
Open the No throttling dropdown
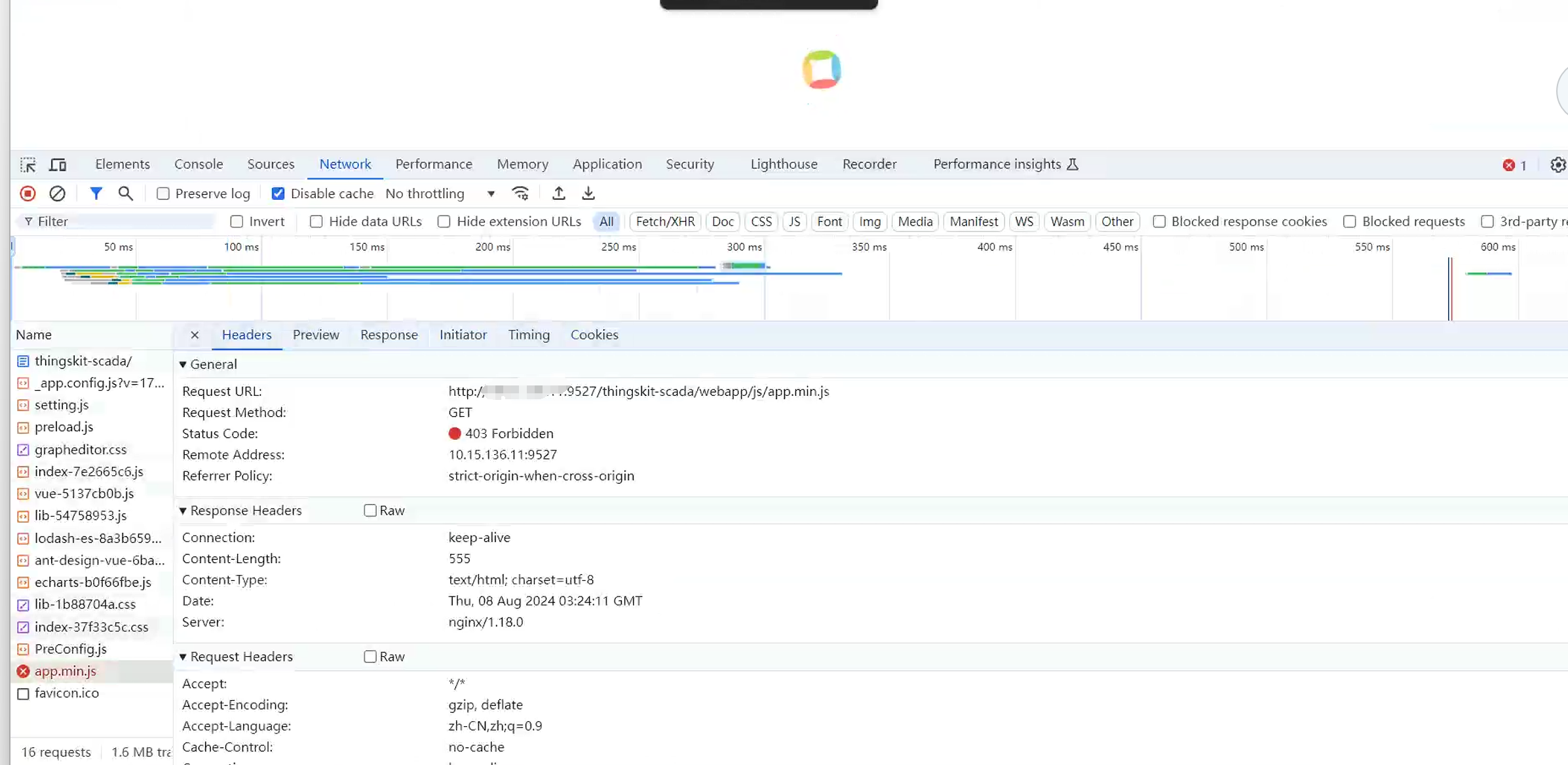[x=440, y=193]
